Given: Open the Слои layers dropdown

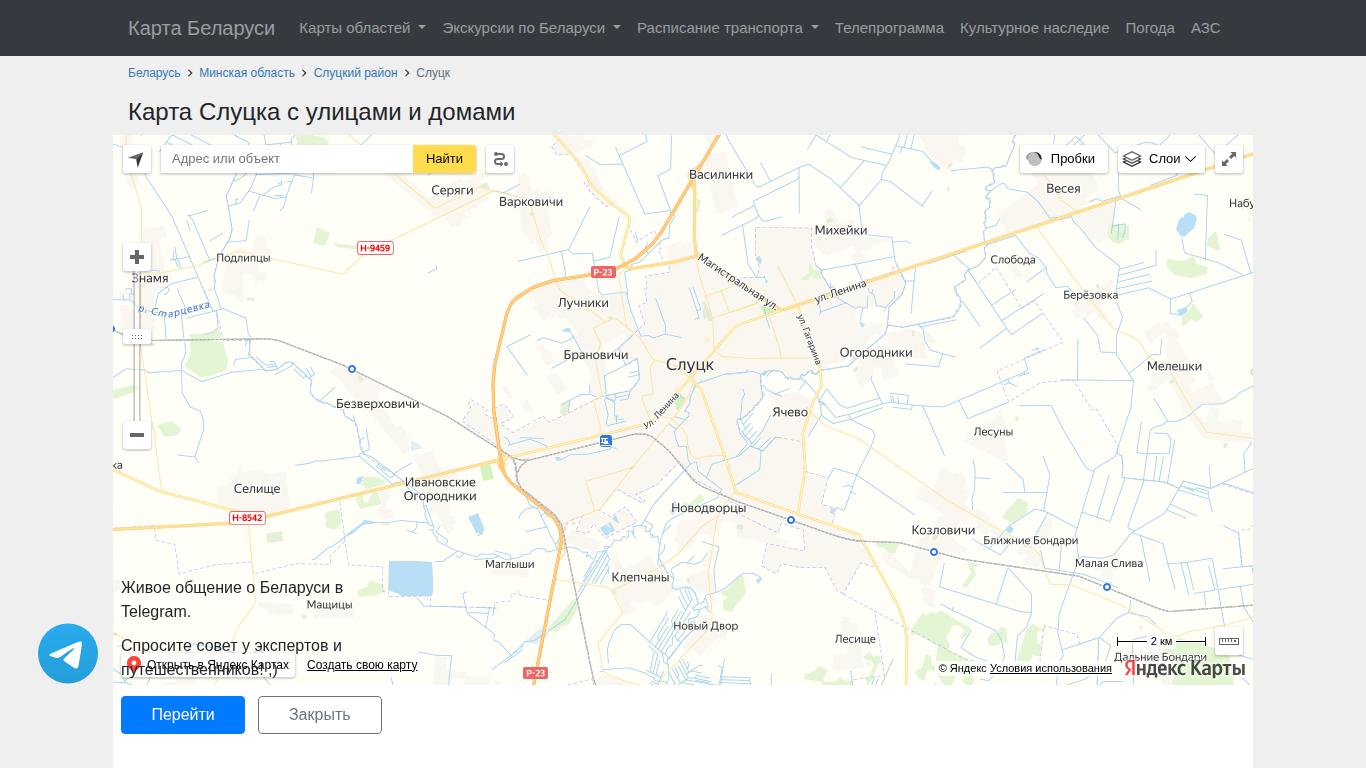Looking at the screenshot, I should (x=1161, y=159).
